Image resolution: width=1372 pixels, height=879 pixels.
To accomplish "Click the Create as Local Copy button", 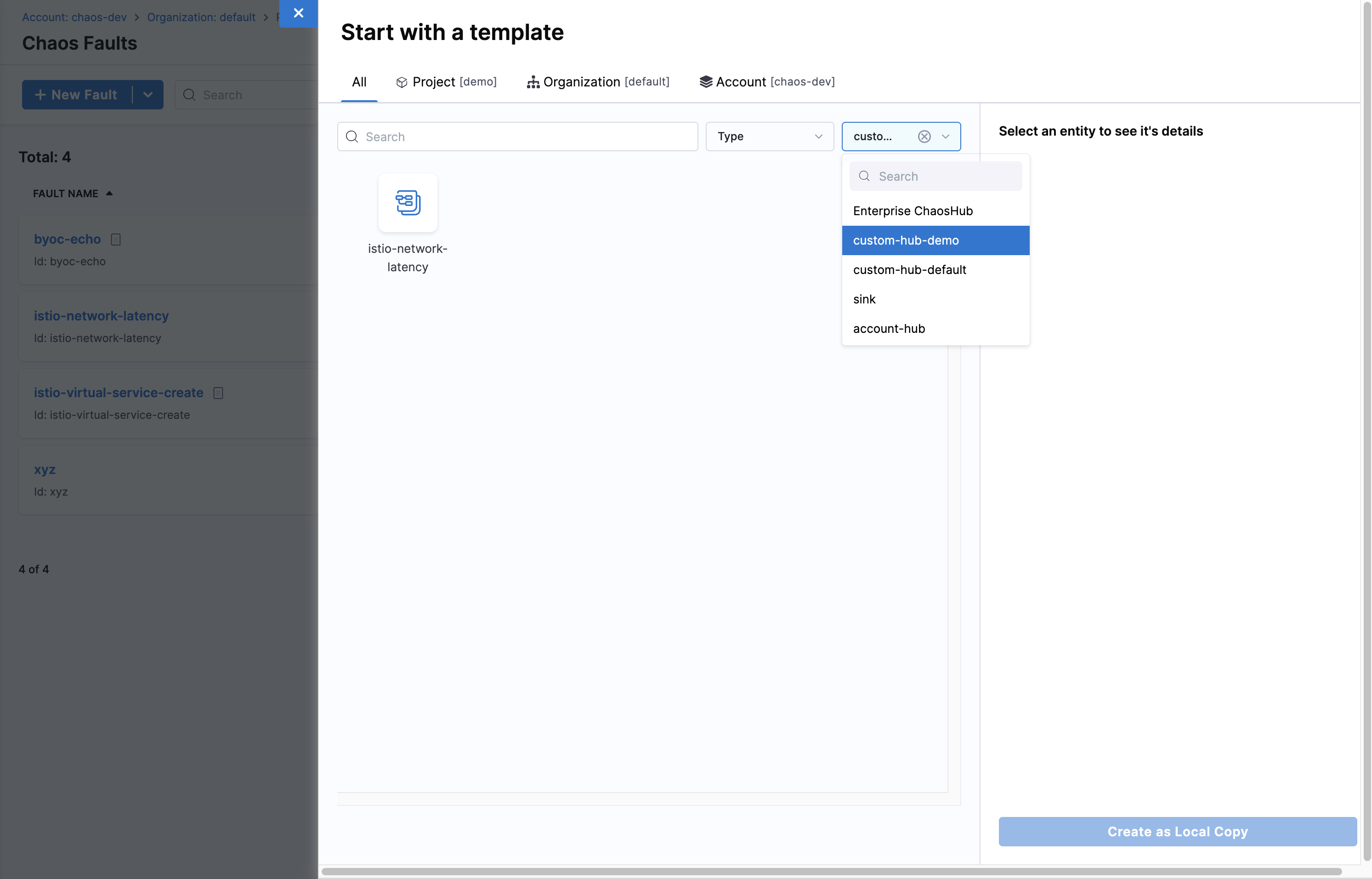I will (1177, 831).
